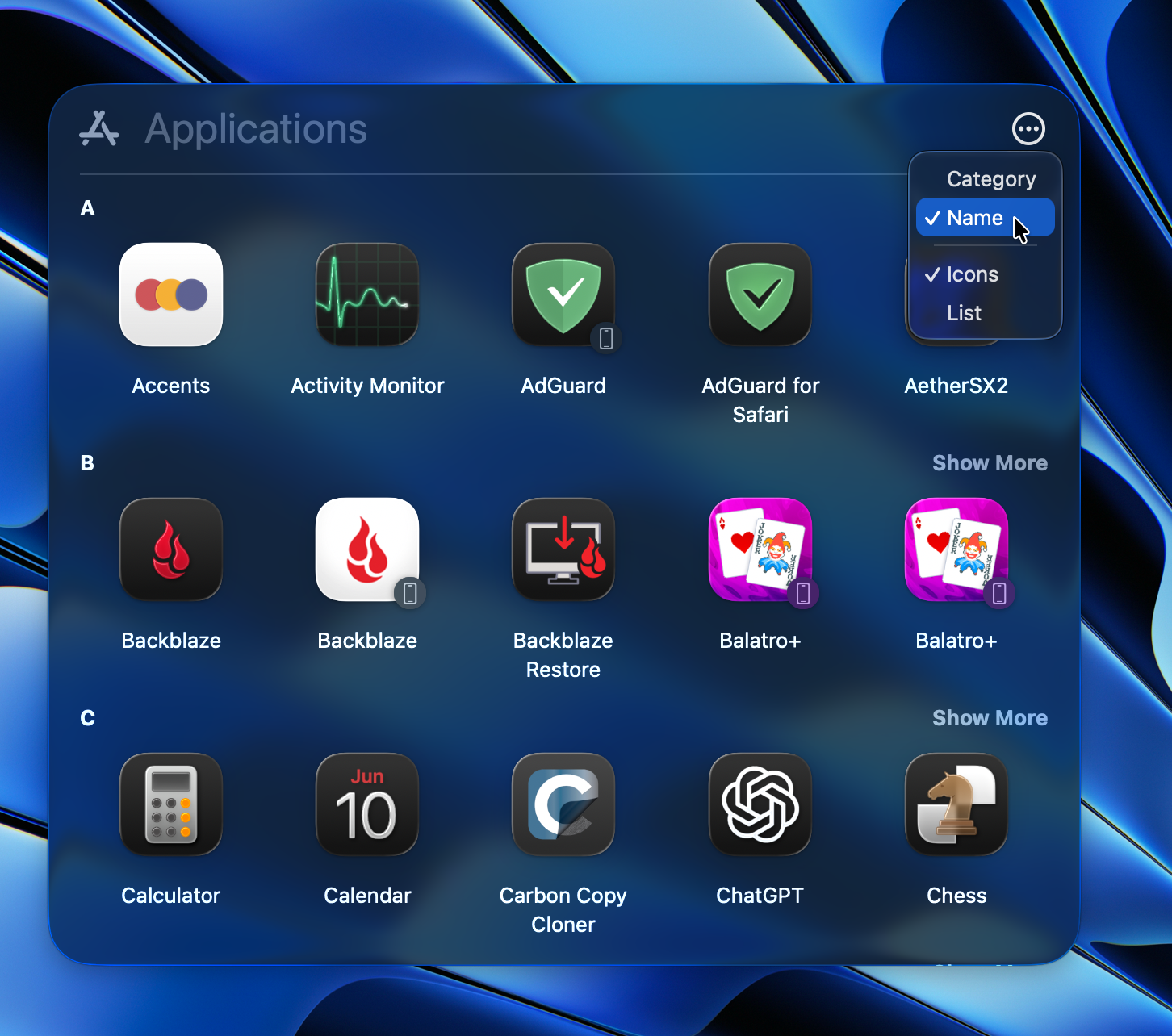Open the Backblaze Restore app icon
This screenshot has height=1036, width=1172.
[563, 549]
